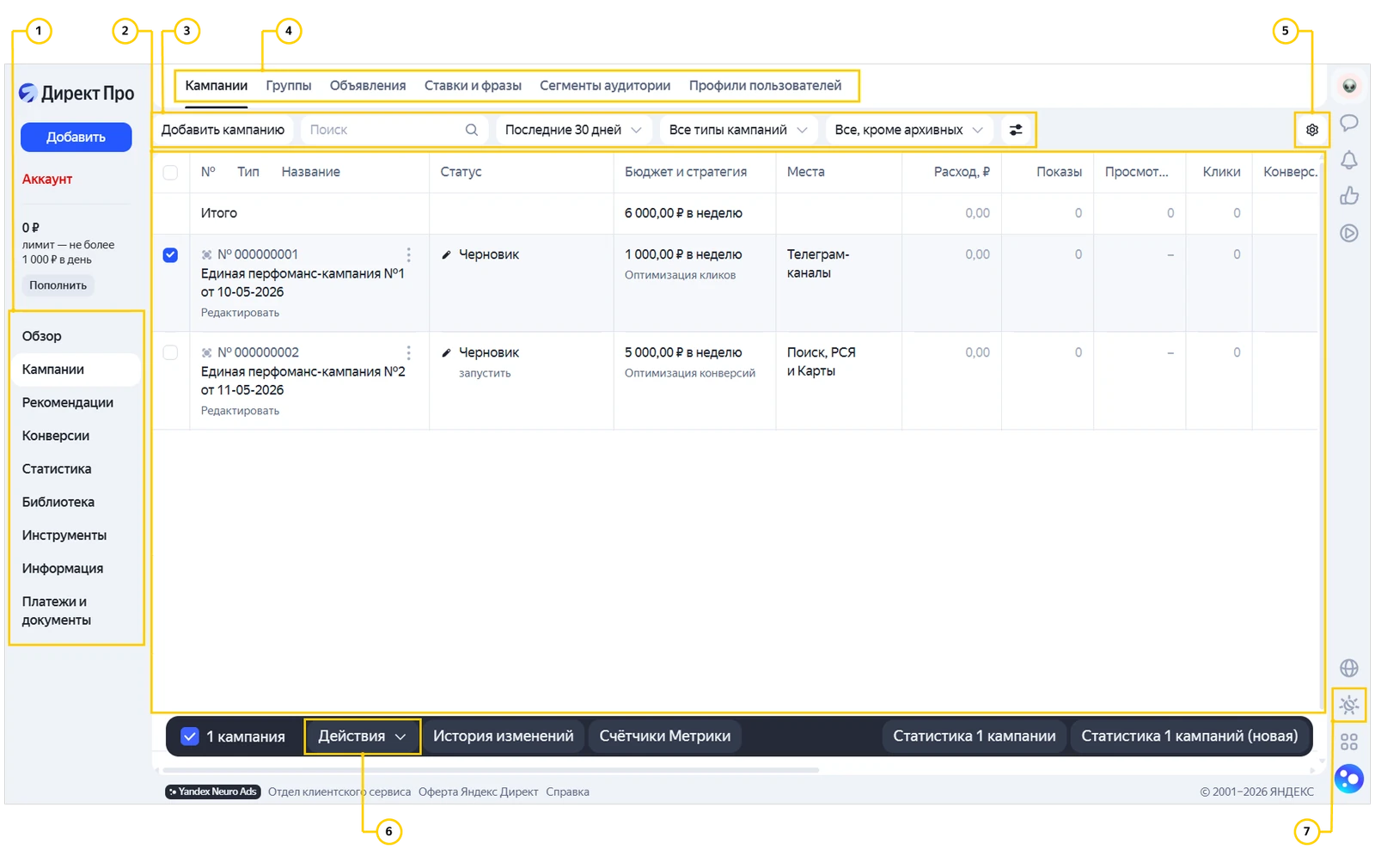Switch to the Объявления tab
The width and height of the screenshot is (1375, 868).
pyautogui.click(x=368, y=86)
